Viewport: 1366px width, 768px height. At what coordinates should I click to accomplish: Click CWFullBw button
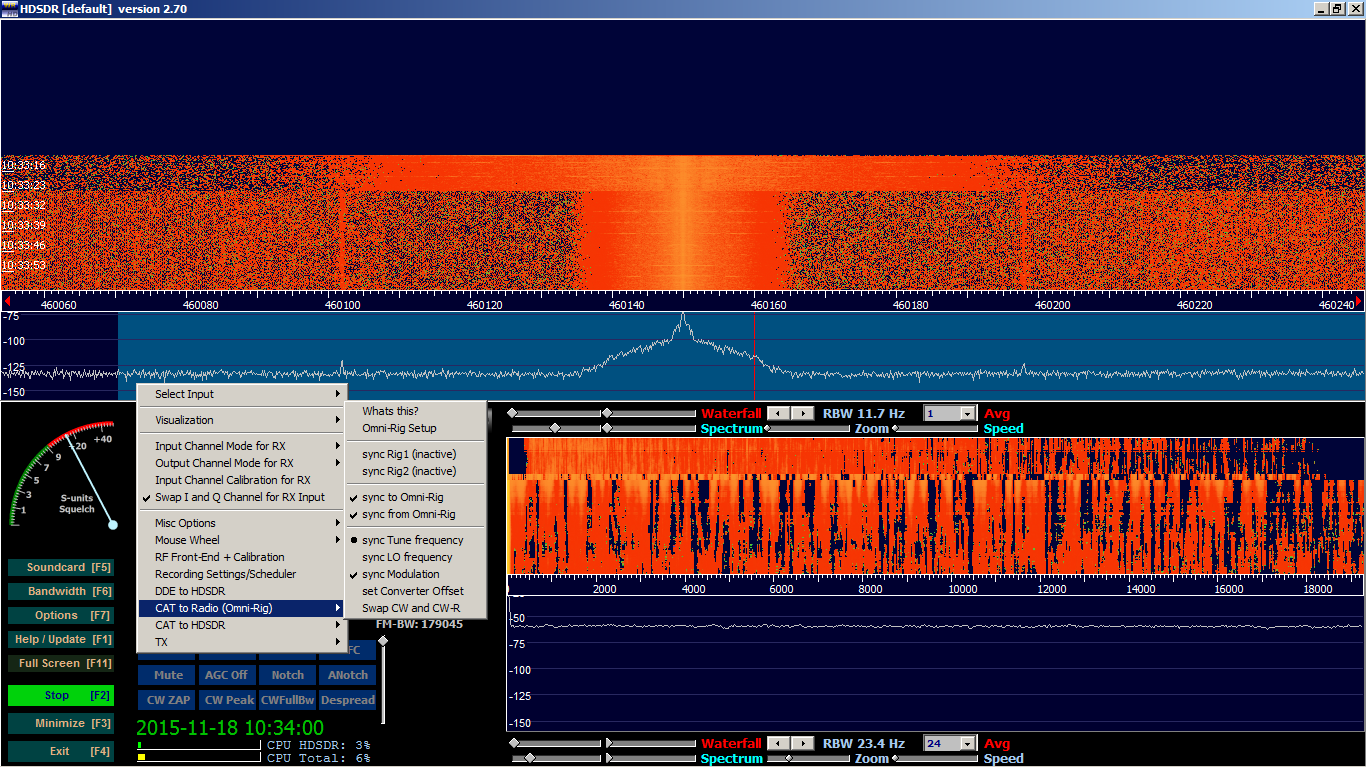(x=288, y=700)
